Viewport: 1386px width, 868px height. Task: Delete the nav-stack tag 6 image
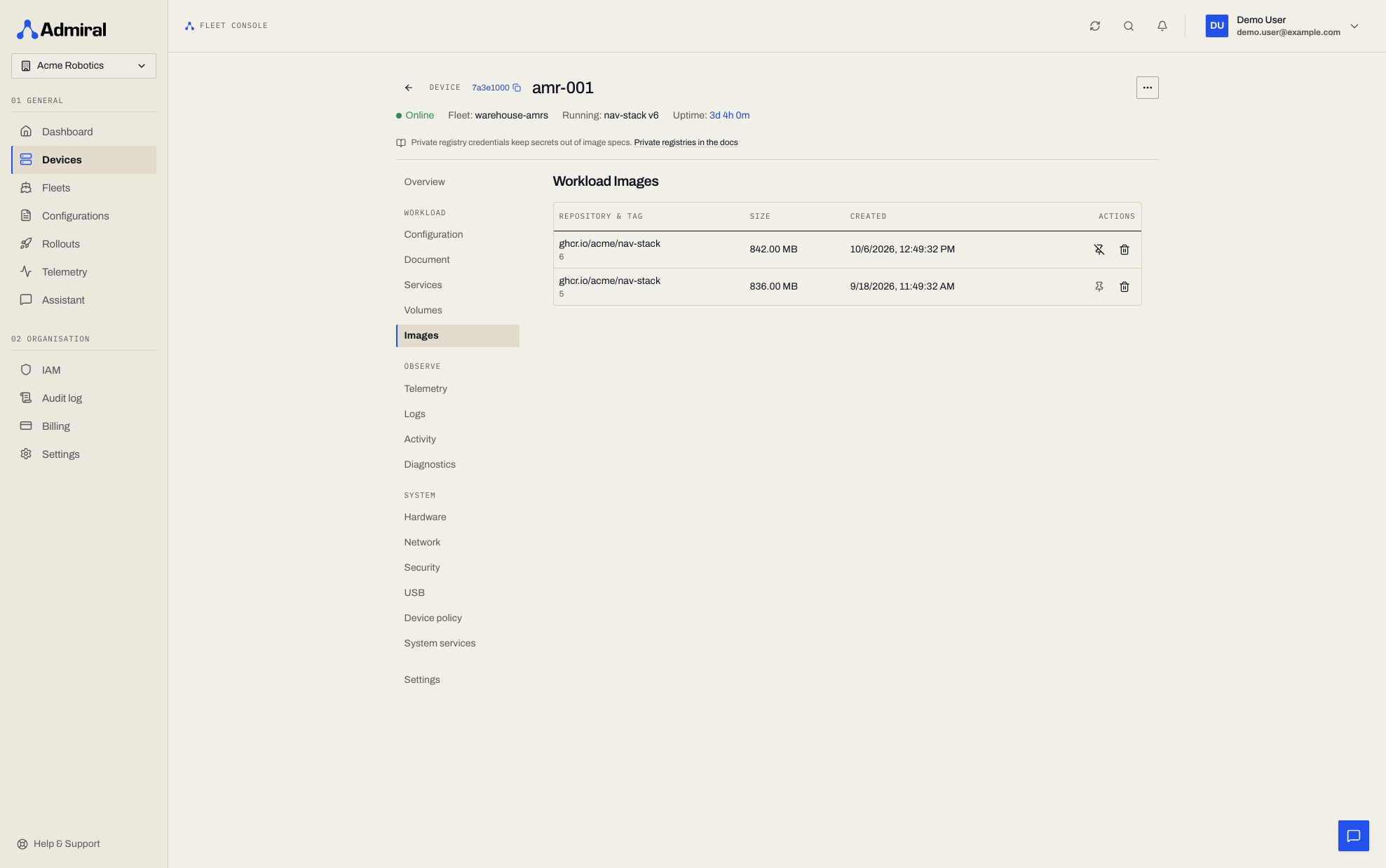point(1125,250)
